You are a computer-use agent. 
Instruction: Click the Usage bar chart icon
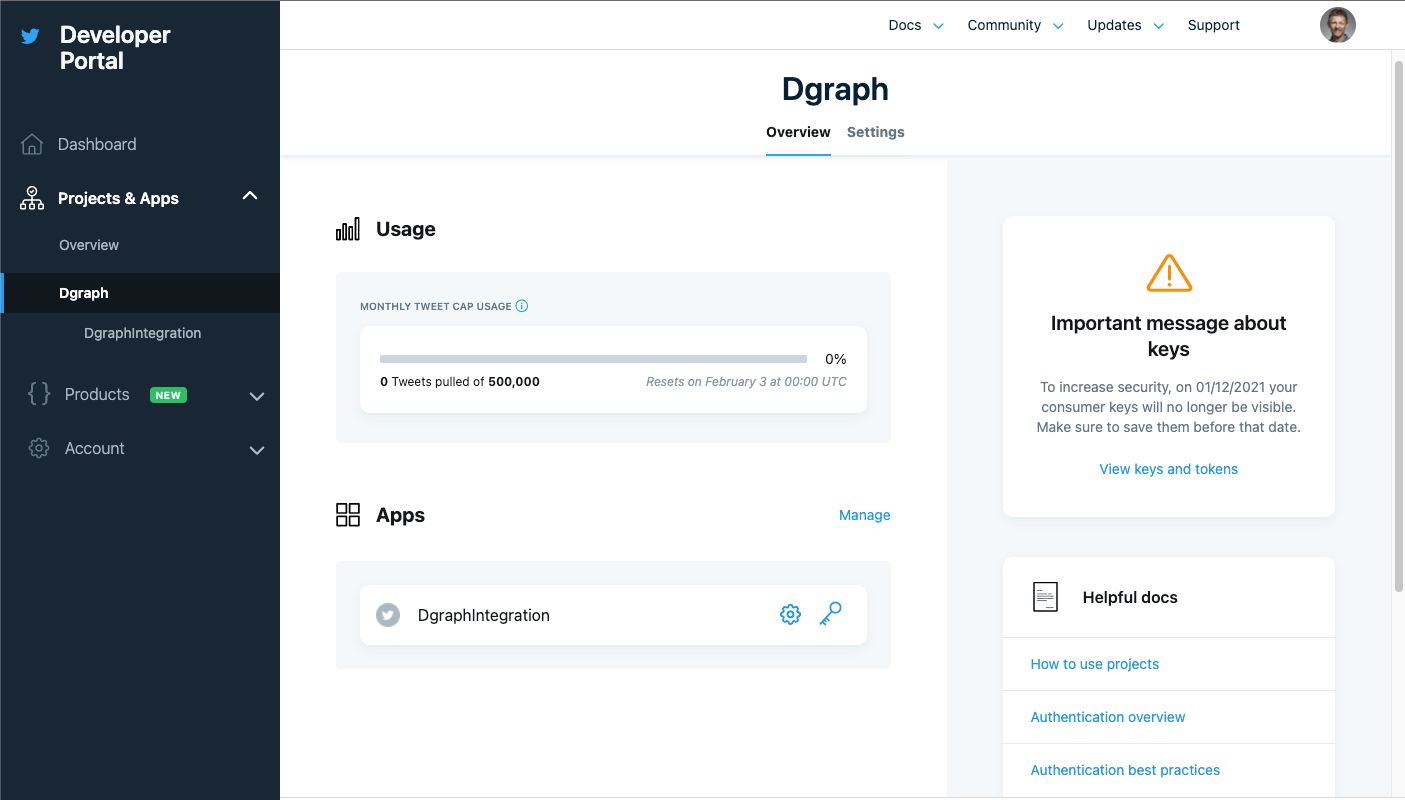coord(348,229)
